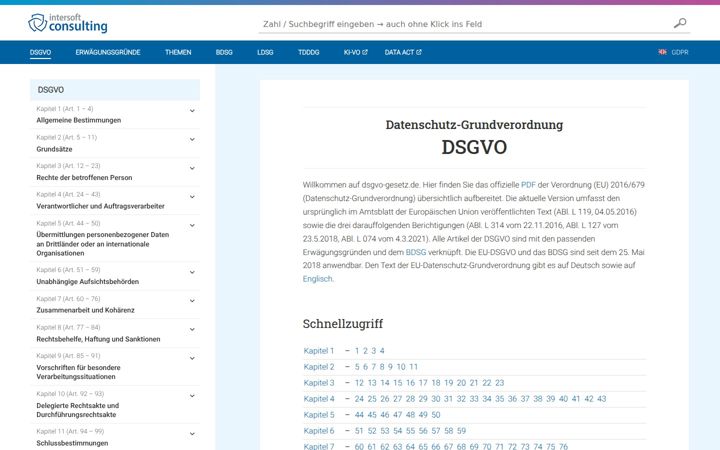Jump to article 24 in Schnellzugriff
Viewport: 720px width, 450px height.
click(359, 399)
